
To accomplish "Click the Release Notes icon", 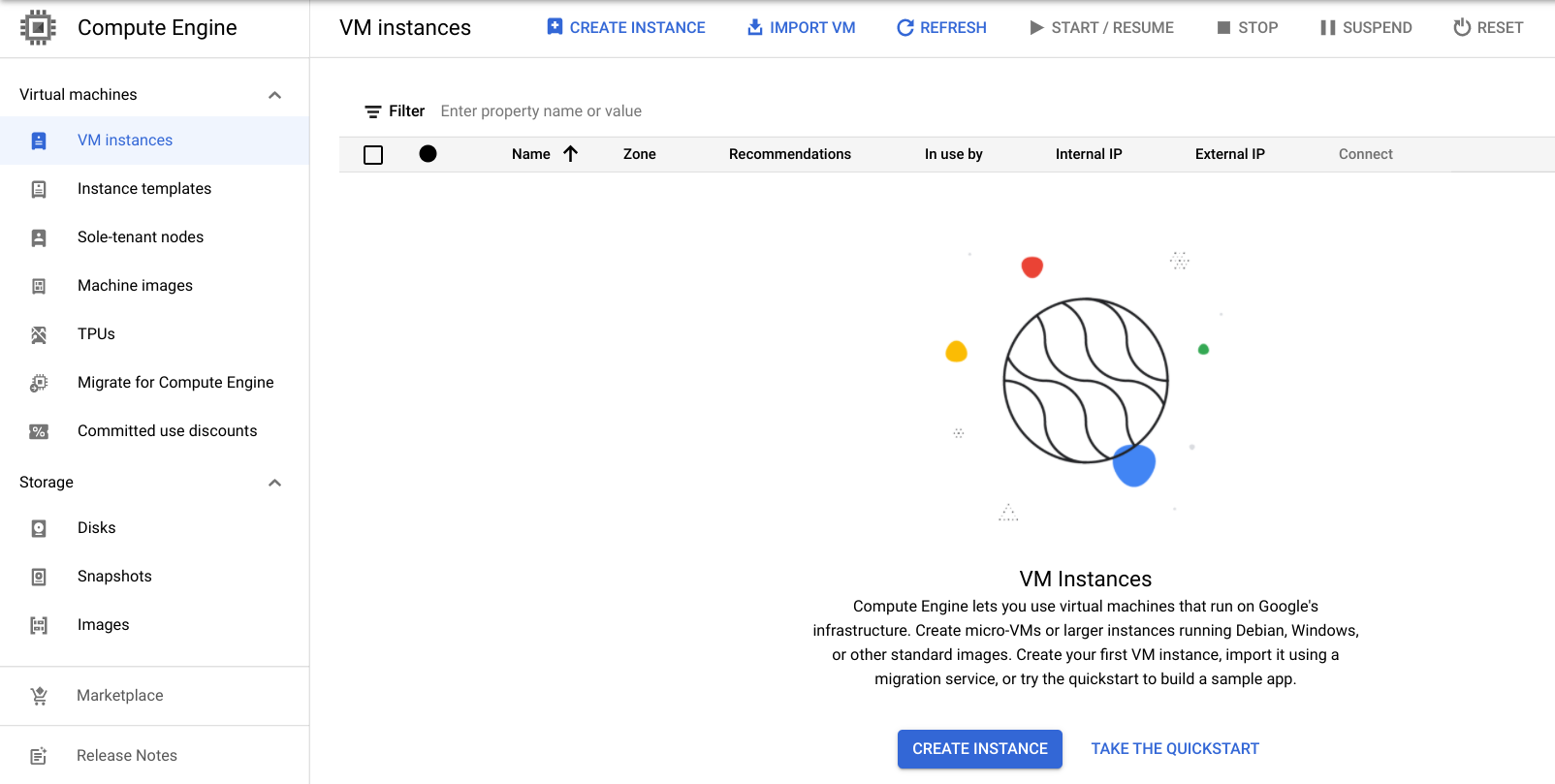I will (x=39, y=756).
